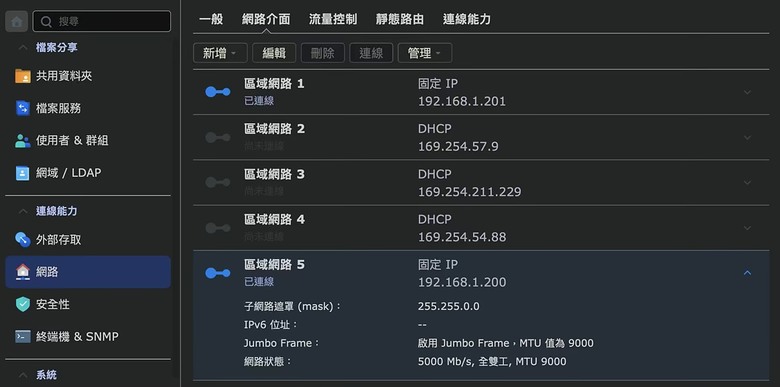The image size is (780, 387).
Task: Open the 管理 dropdown button
Action: [425, 53]
